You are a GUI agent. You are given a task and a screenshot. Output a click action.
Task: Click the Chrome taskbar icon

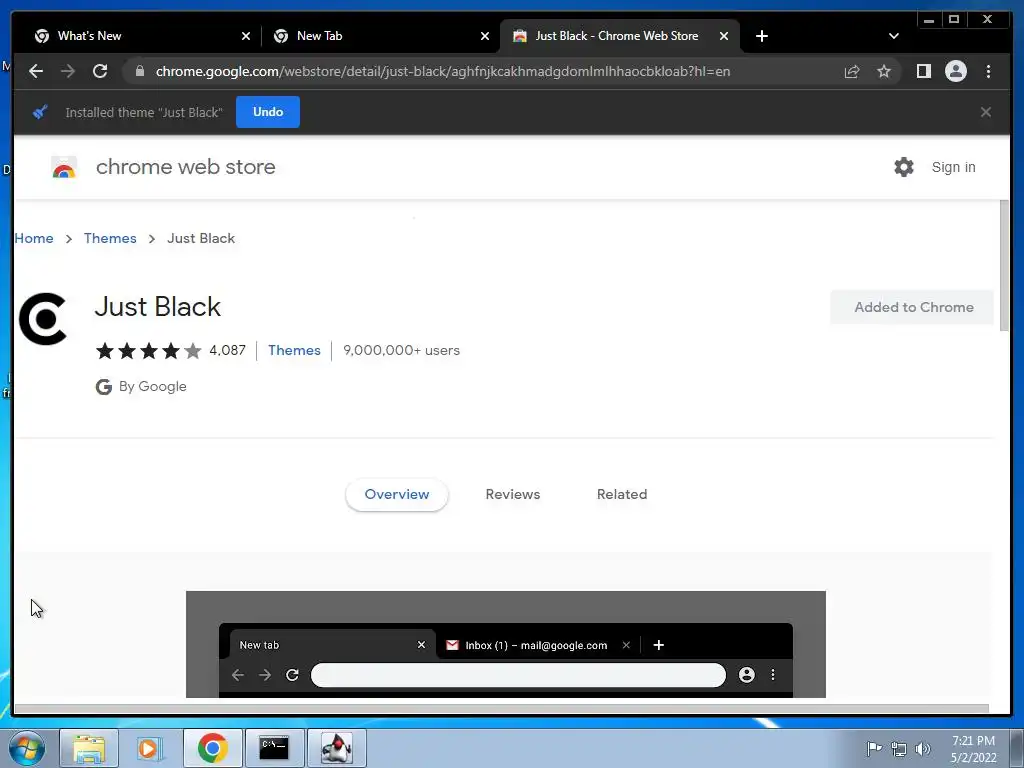click(212, 748)
